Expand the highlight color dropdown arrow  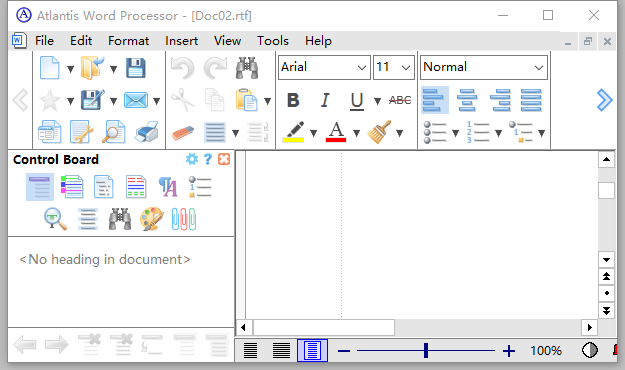[313, 133]
